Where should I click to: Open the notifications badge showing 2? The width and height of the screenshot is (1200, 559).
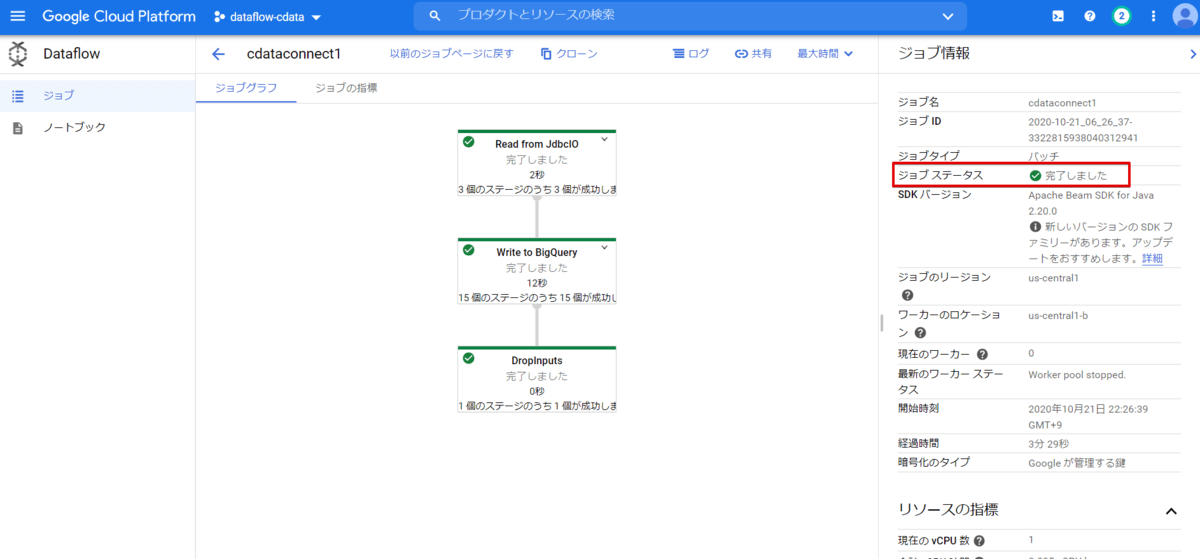click(x=1122, y=16)
